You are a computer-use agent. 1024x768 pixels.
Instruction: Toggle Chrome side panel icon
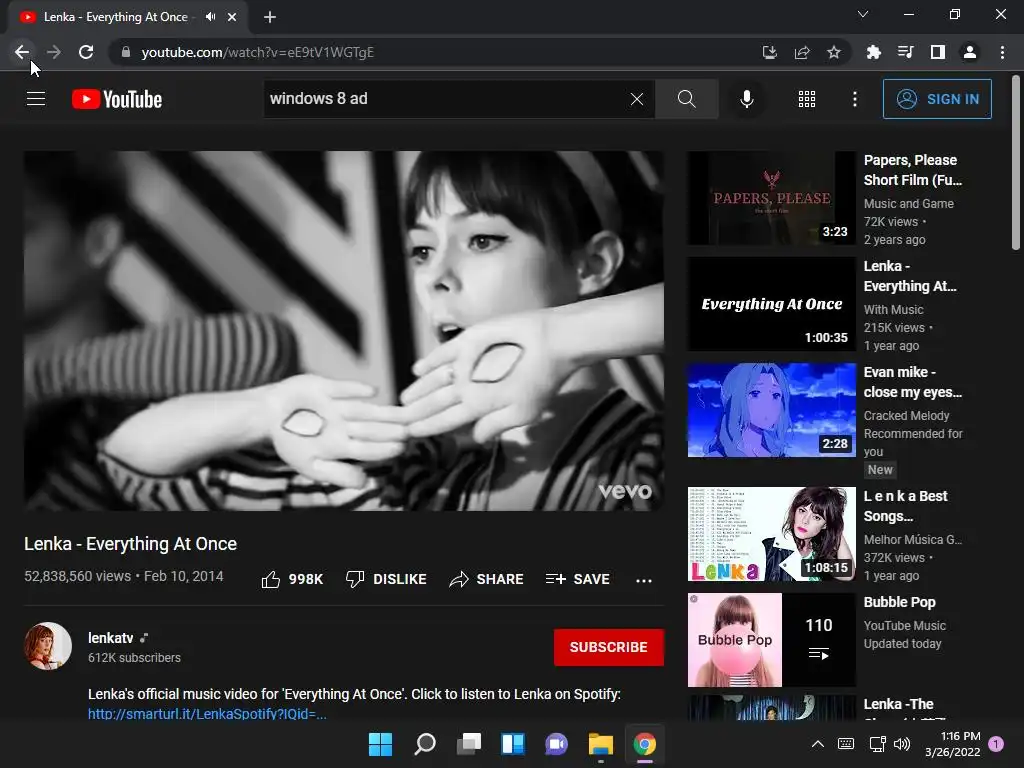(938, 52)
